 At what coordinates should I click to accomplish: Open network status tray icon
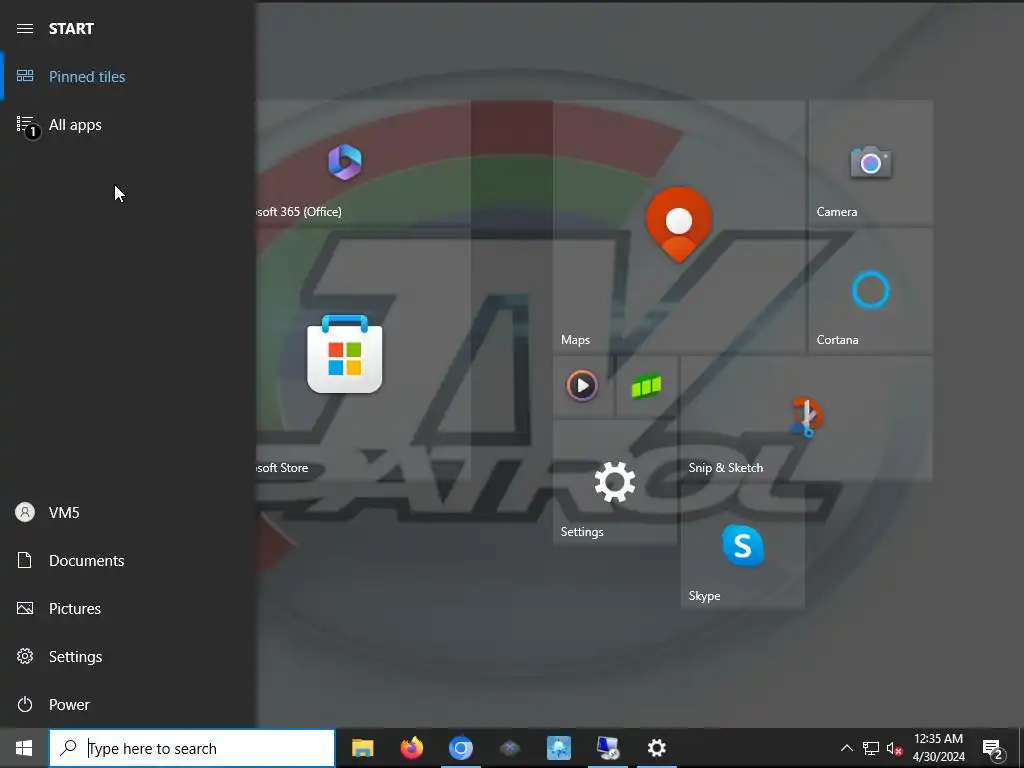click(871, 748)
